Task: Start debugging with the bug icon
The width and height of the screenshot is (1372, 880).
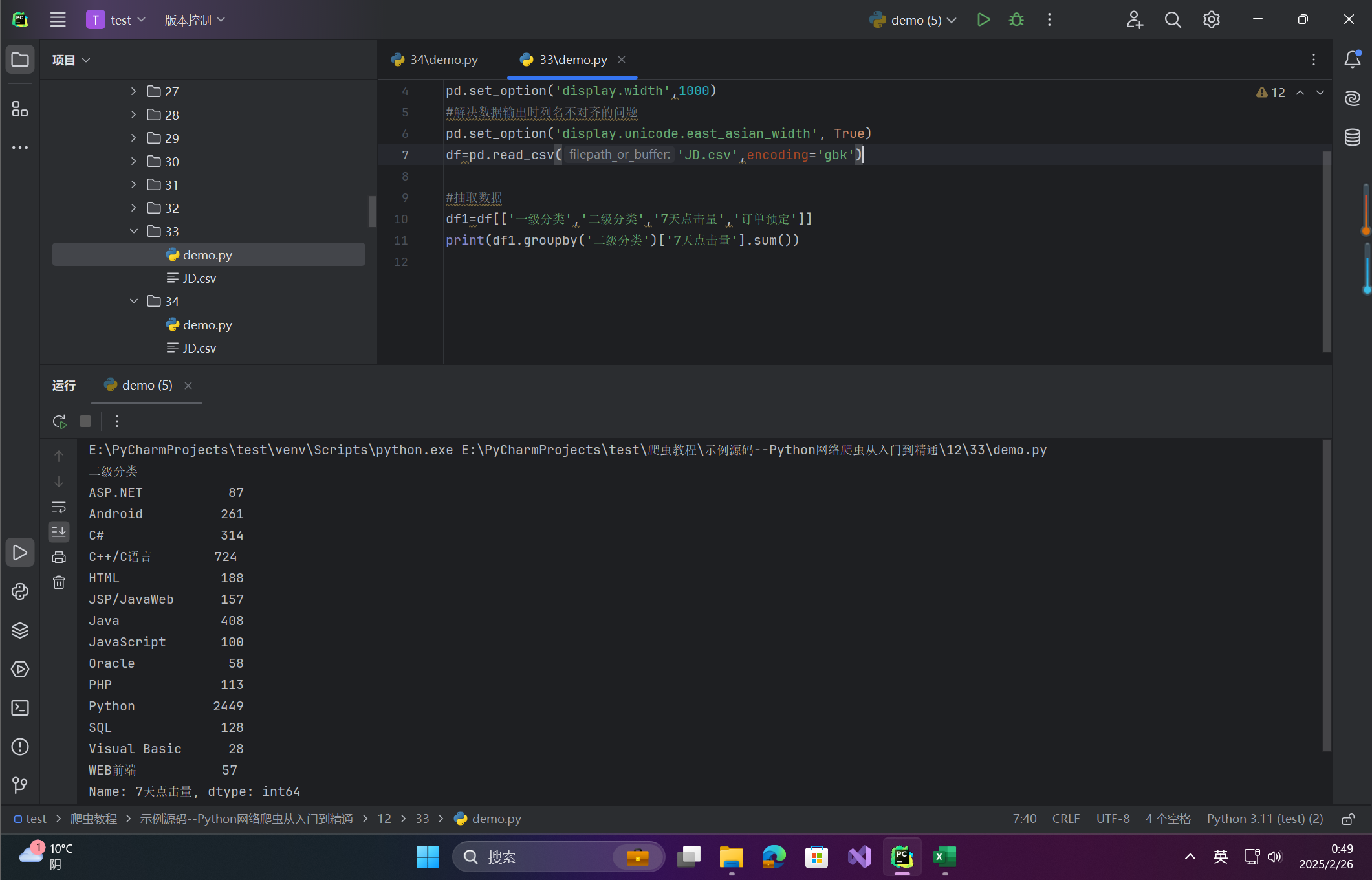Action: click(1016, 19)
